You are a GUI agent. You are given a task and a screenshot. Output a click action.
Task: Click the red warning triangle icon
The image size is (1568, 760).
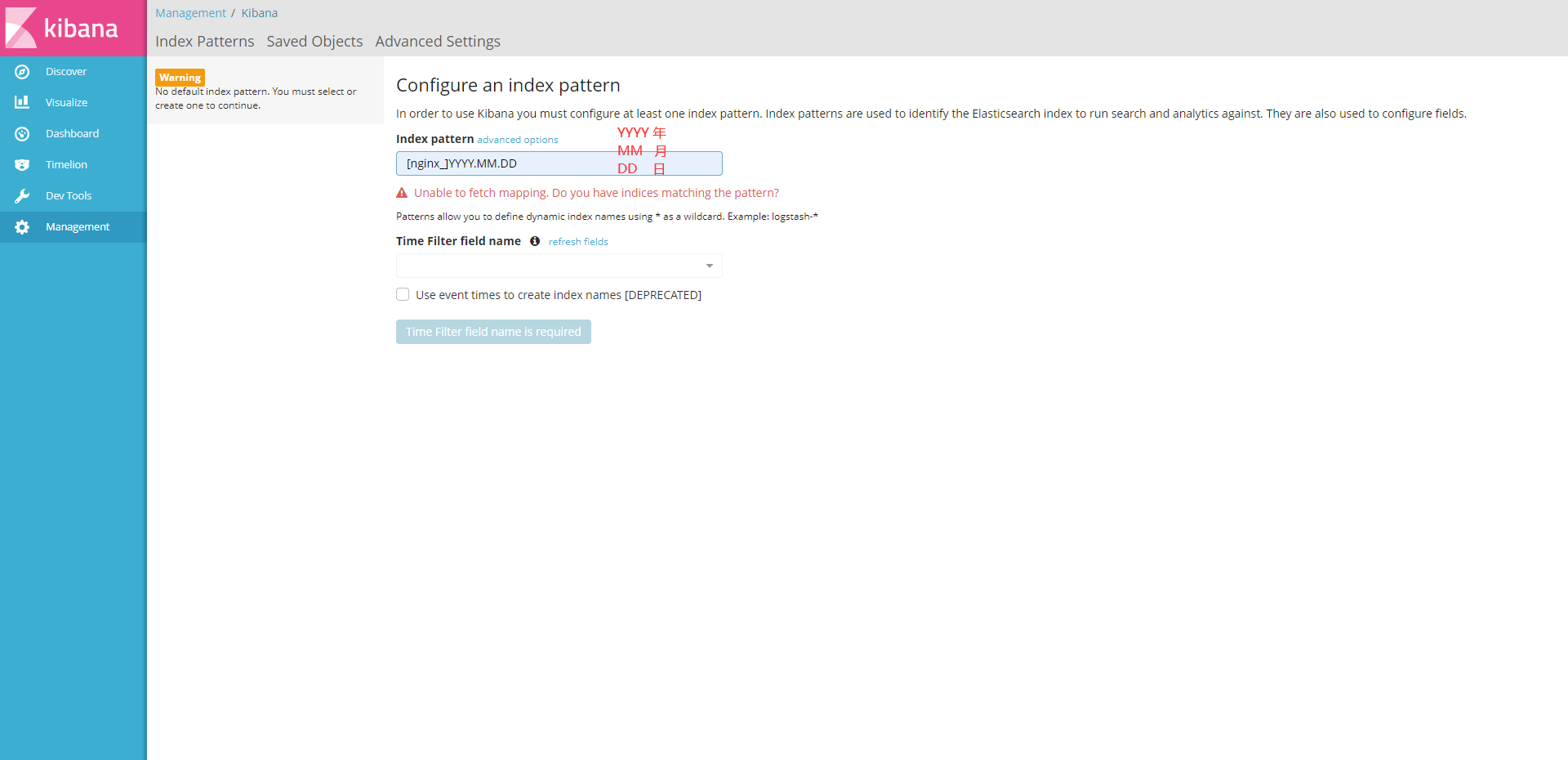tap(402, 193)
